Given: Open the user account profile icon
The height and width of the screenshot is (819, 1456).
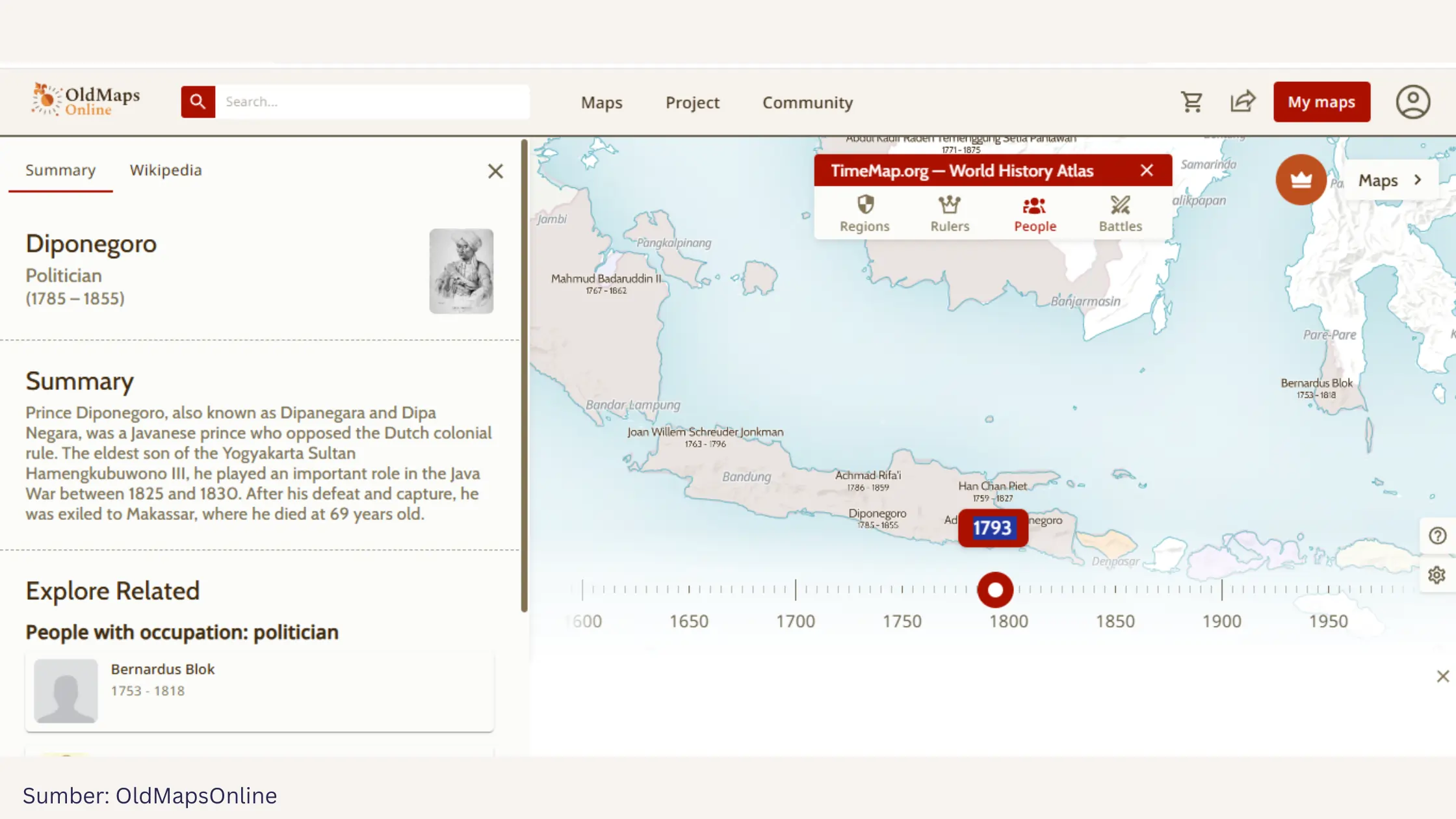Looking at the screenshot, I should [x=1412, y=102].
